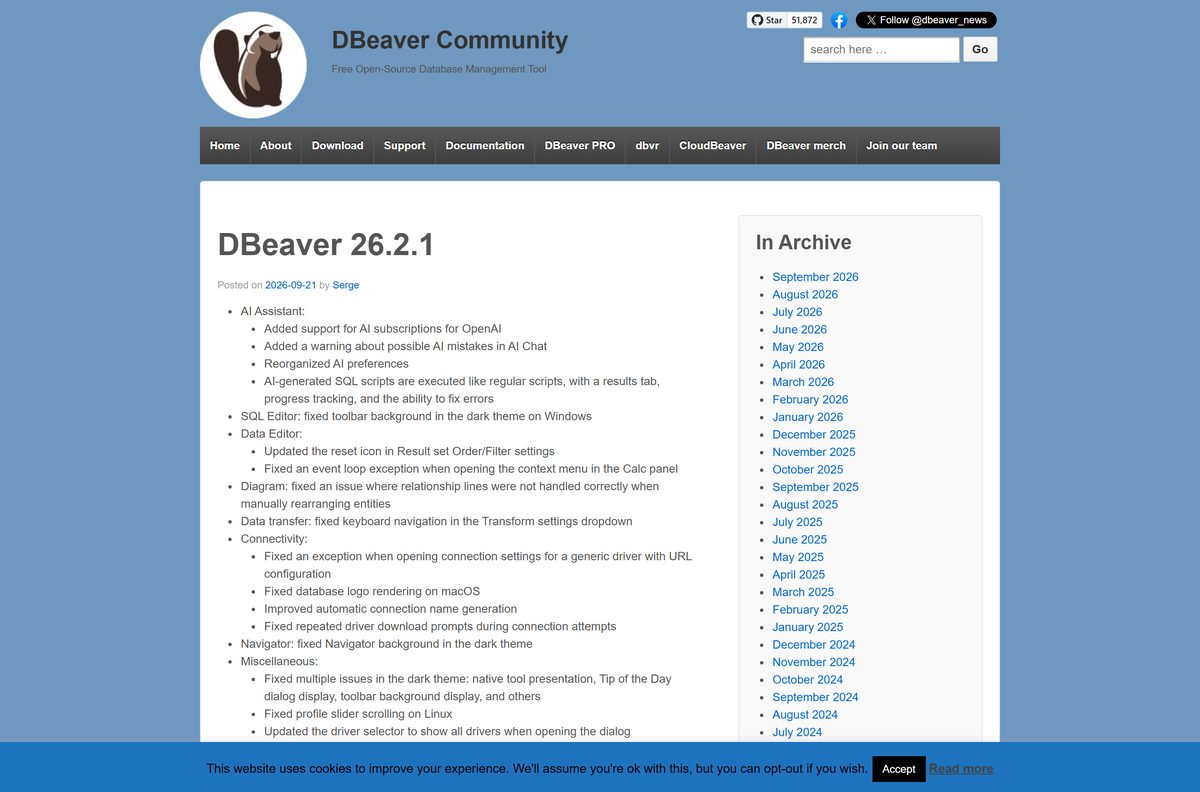Accept the cookie notice

point(898,769)
